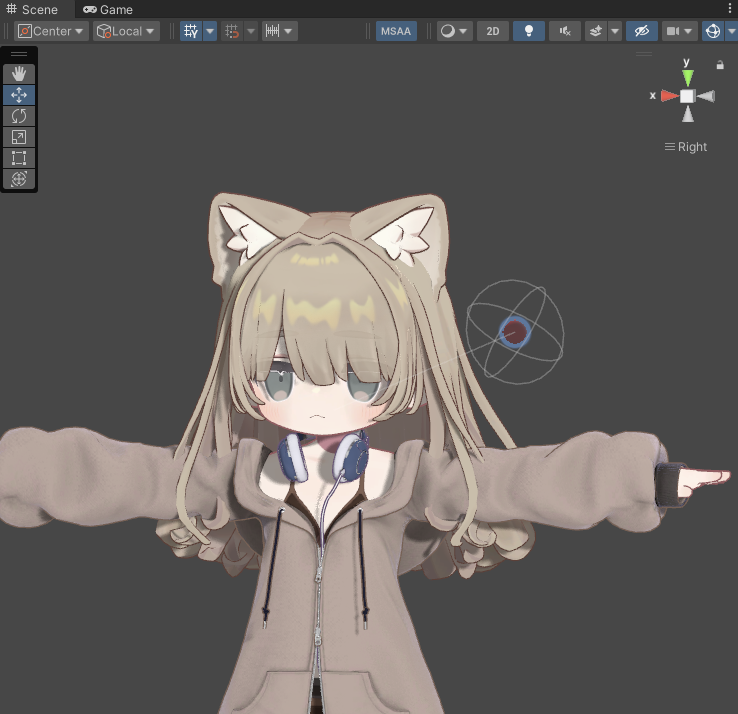The image size is (738, 714).
Task: Click the red X axis cone
Action: click(669, 96)
